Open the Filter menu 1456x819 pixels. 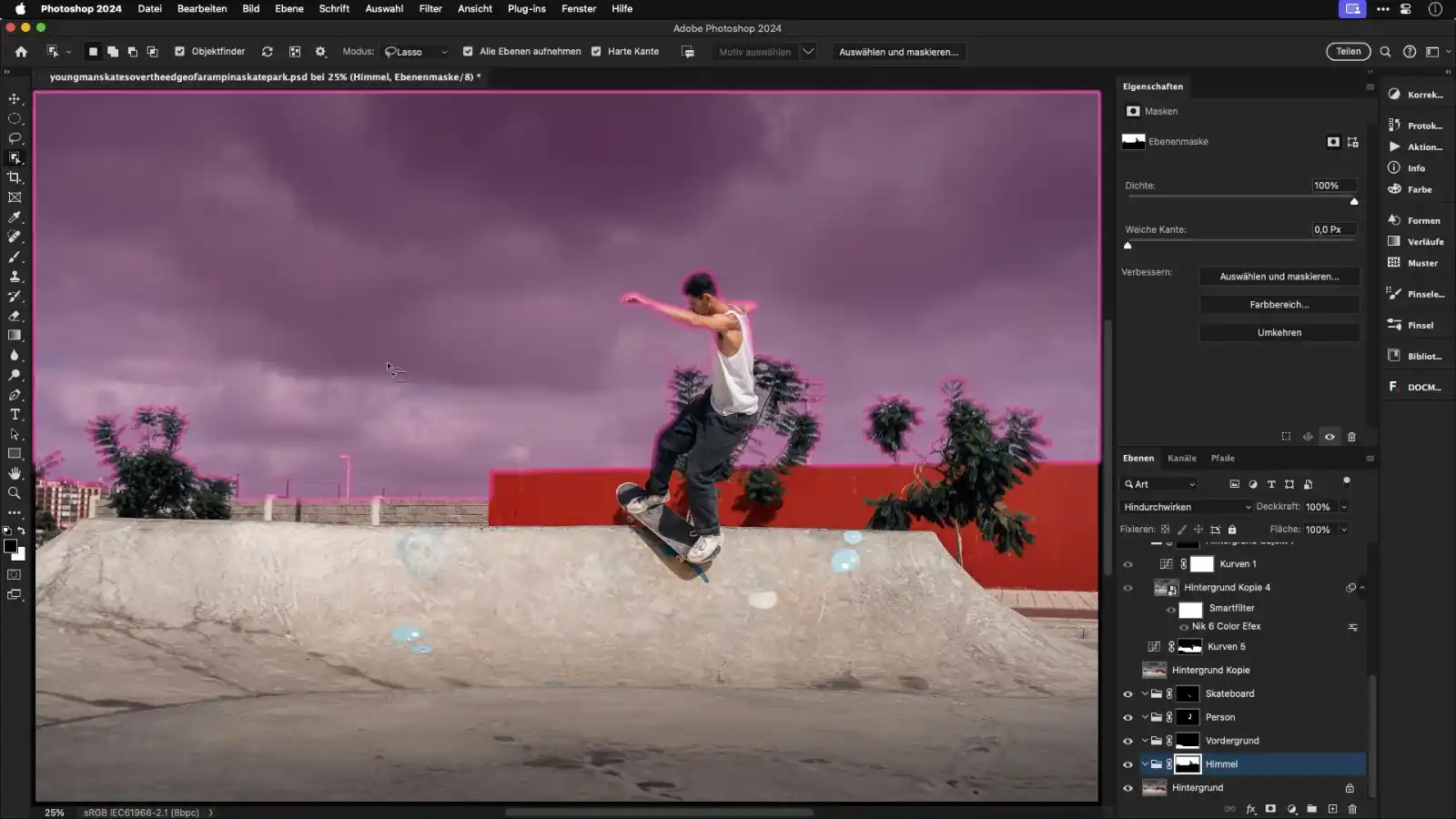430,8
